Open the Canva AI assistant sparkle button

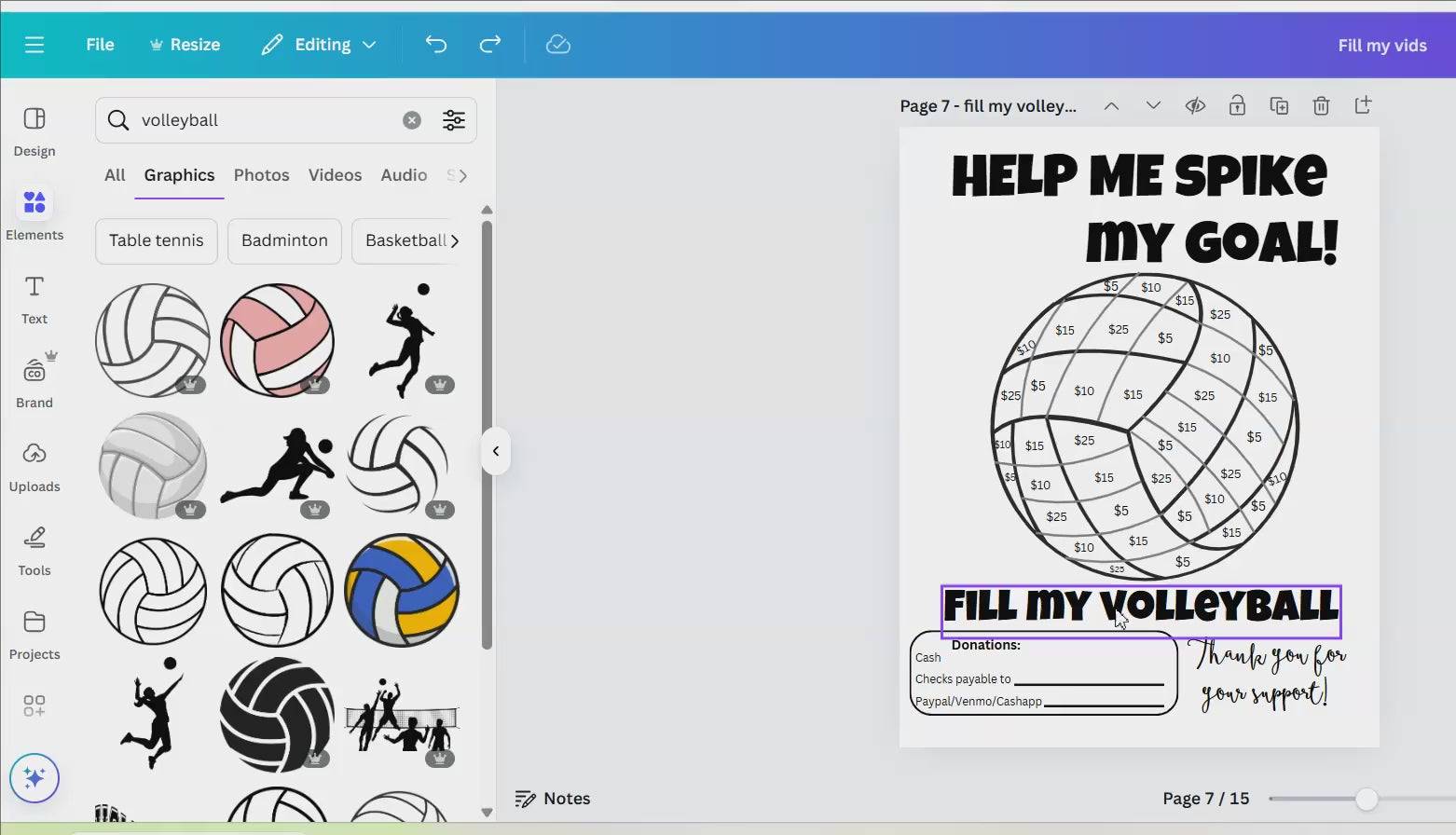[34, 778]
